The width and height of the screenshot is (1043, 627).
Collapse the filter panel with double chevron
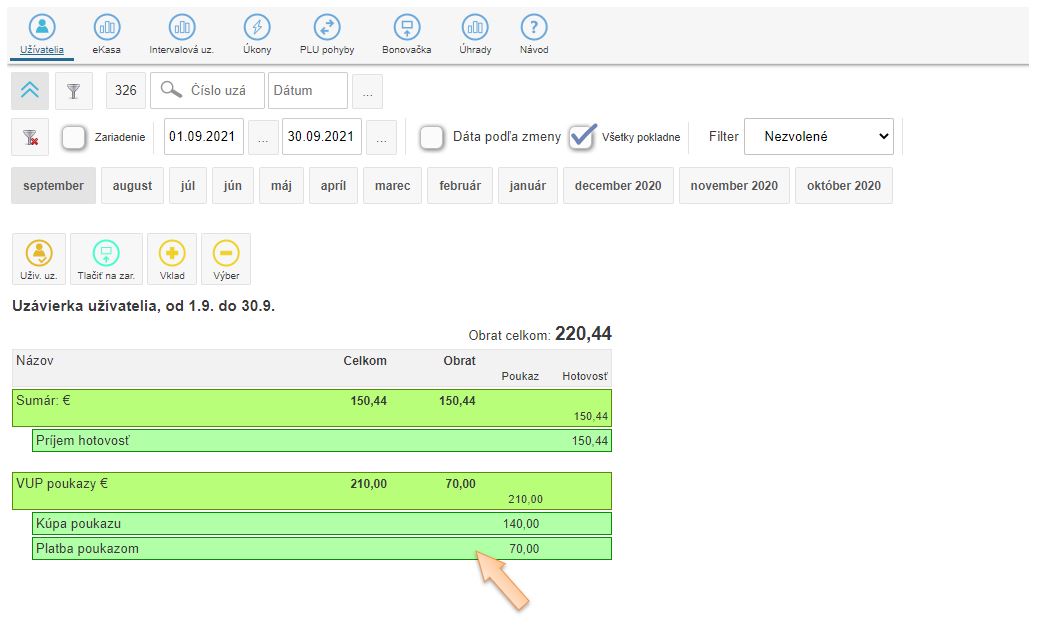[x=30, y=90]
